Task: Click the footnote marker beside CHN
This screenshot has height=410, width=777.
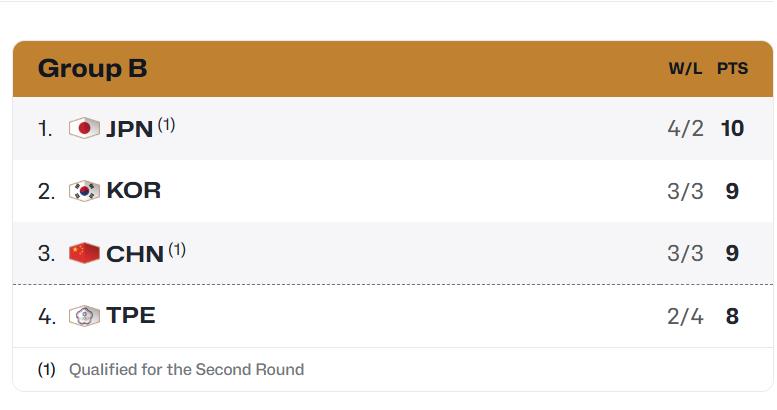Action: click(177, 250)
